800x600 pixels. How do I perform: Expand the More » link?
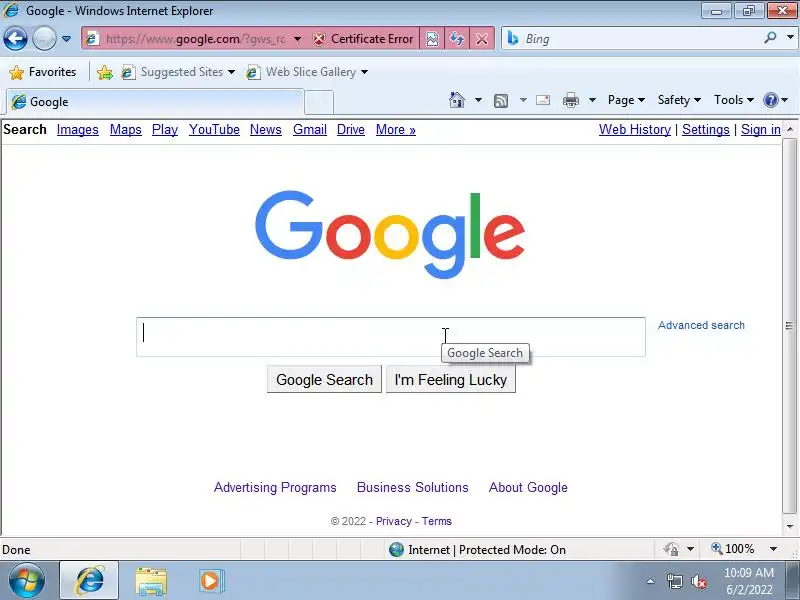point(396,130)
